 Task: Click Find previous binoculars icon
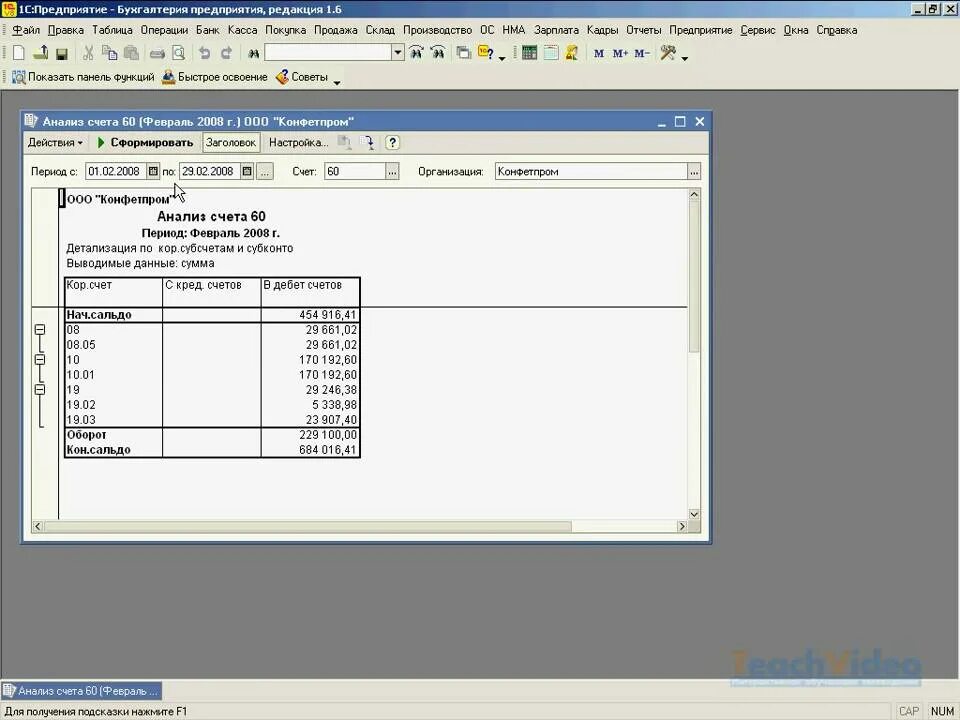(438, 53)
